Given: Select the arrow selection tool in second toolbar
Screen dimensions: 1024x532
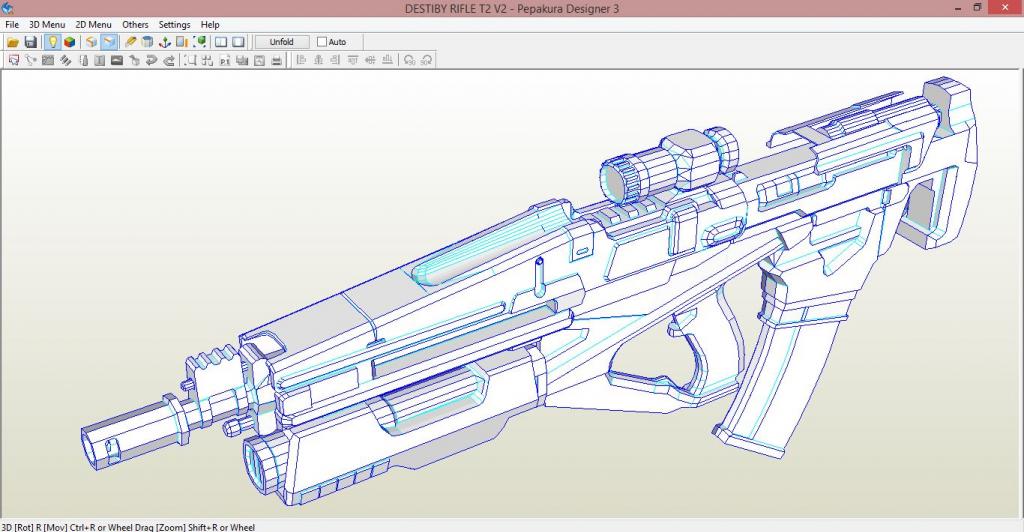Looking at the screenshot, I should pos(13,60).
